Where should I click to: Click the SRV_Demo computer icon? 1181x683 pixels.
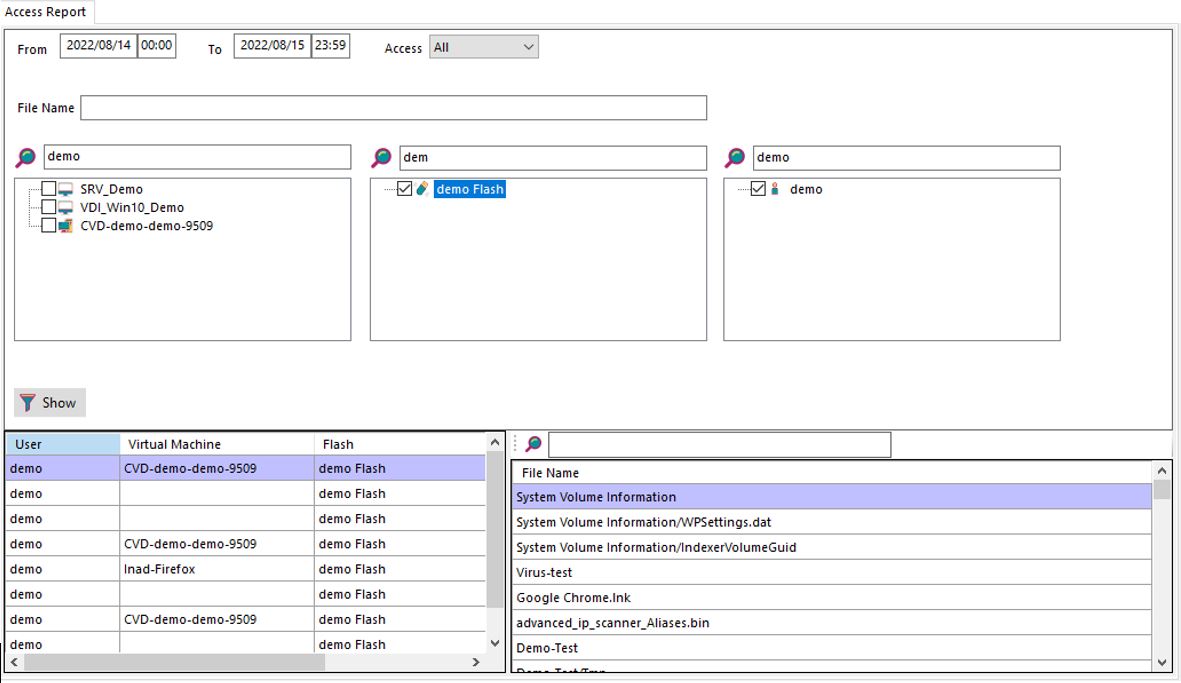66,189
